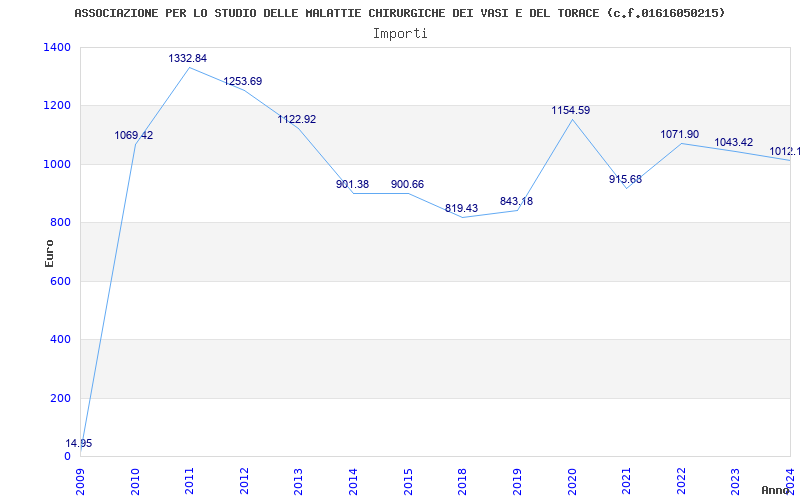
Task: Click the y-axis value 800
Action: tap(61, 222)
